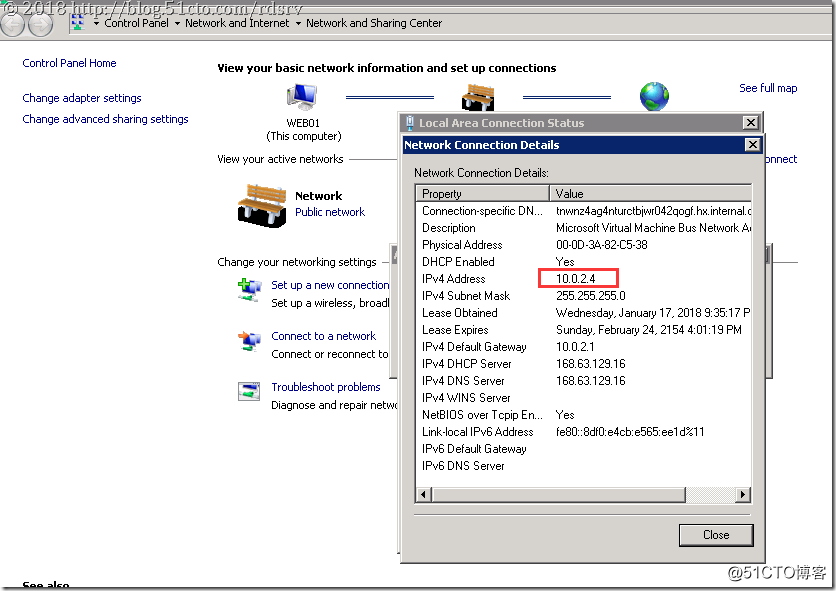Select the Physical Address row
Image resolution: width=836 pixels, height=591 pixels.
pos(584,245)
